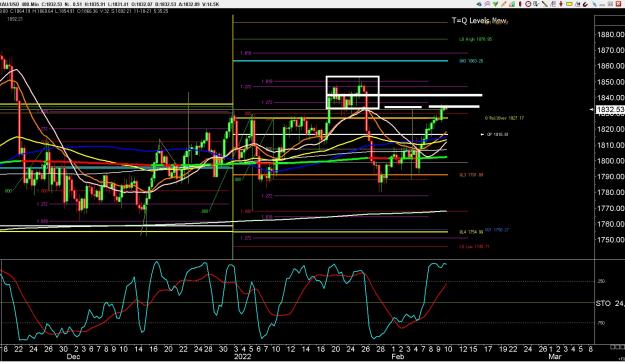The image size is (625, 362).
Task: Click the round clock icon
Action: coord(528,4)
